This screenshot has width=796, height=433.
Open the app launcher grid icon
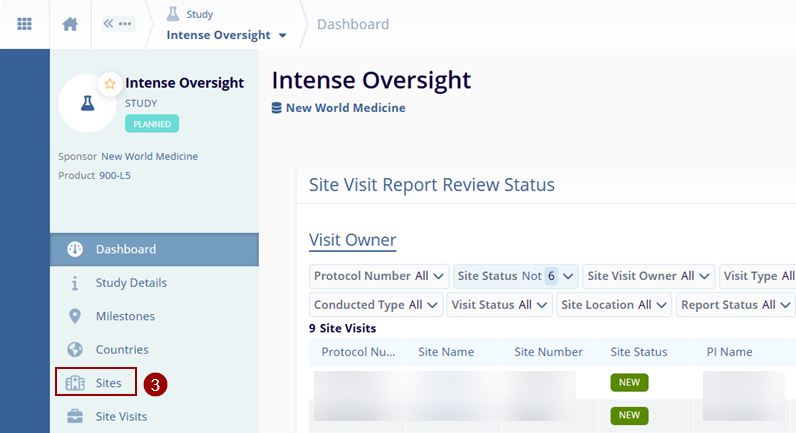tap(24, 24)
